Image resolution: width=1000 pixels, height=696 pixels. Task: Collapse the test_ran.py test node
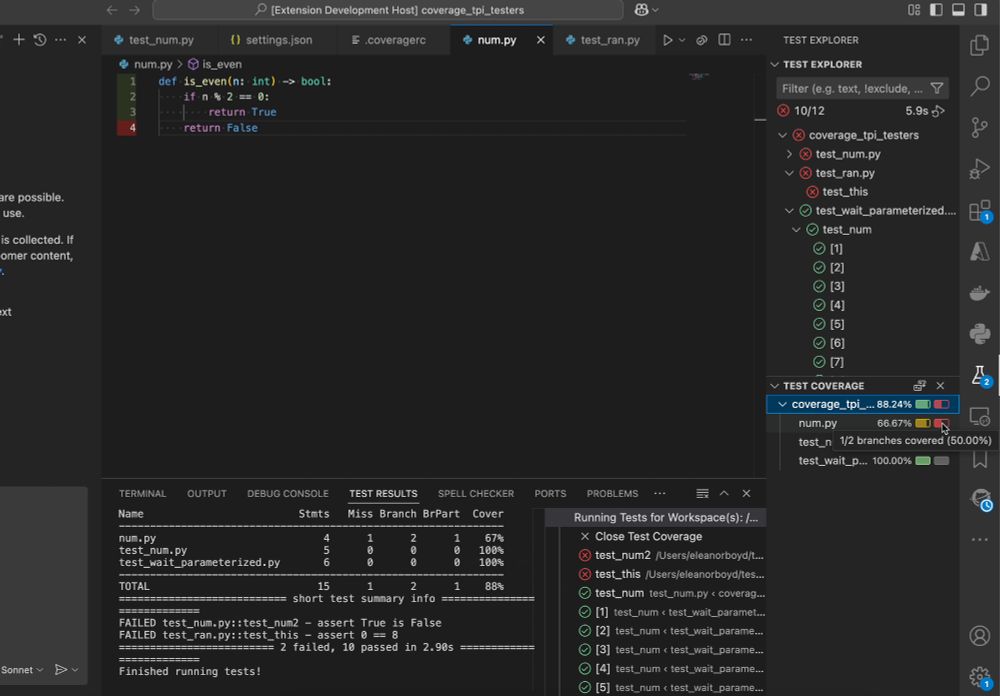(790, 173)
